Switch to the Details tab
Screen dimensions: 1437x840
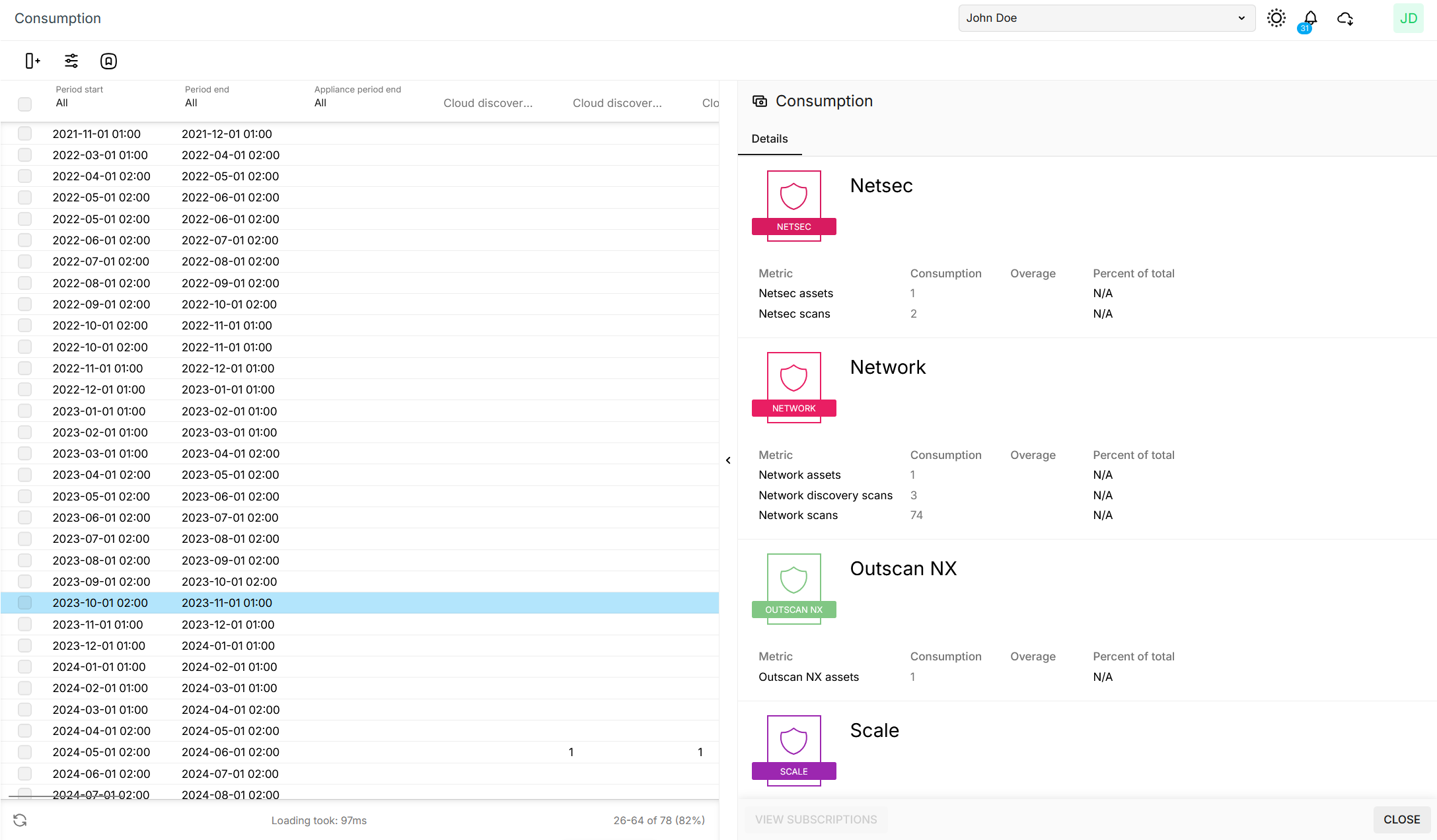[x=770, y=139]
